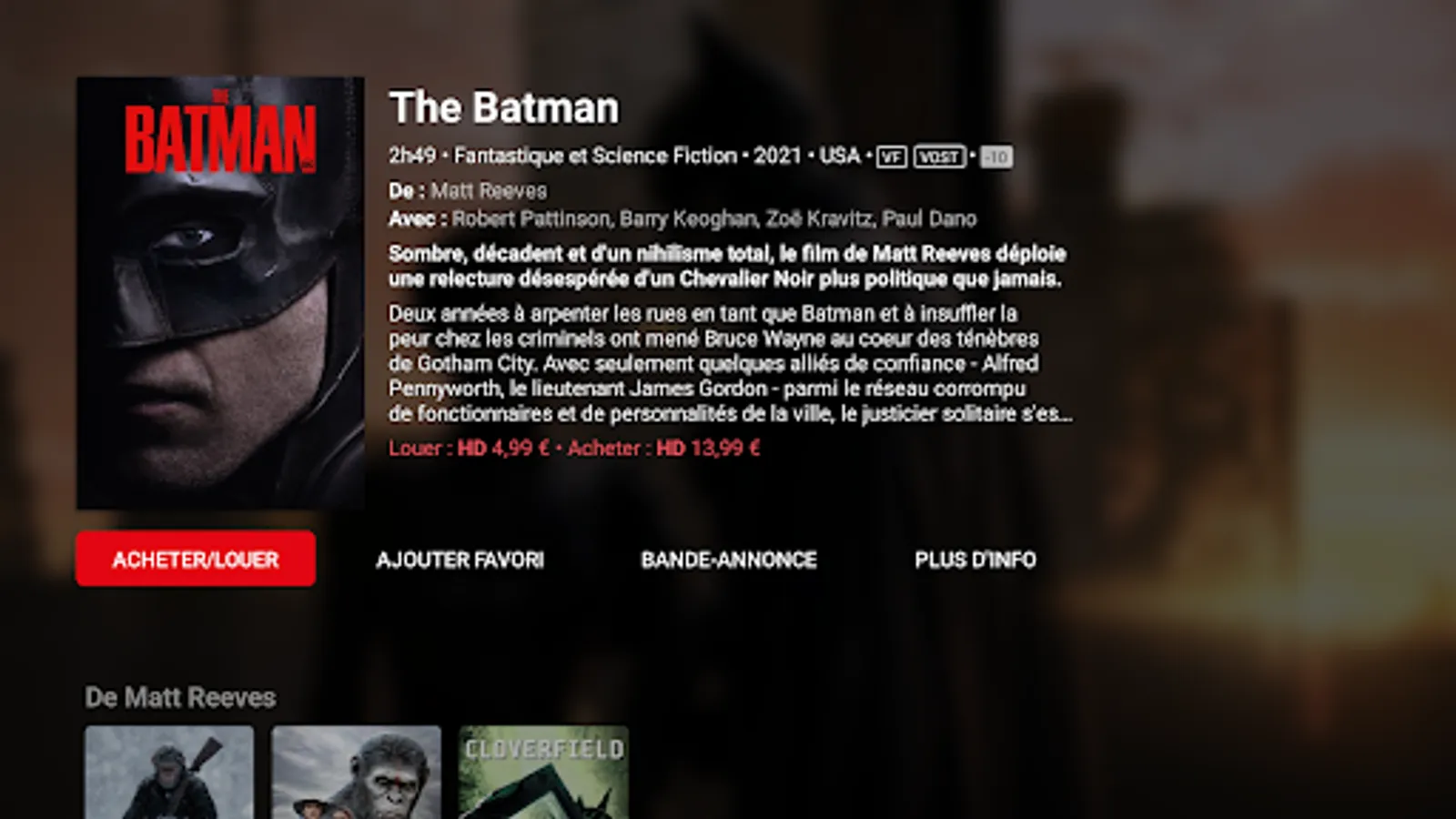Open second ape movie thumbnail
1456x819 pixels.
coord(356,773)
